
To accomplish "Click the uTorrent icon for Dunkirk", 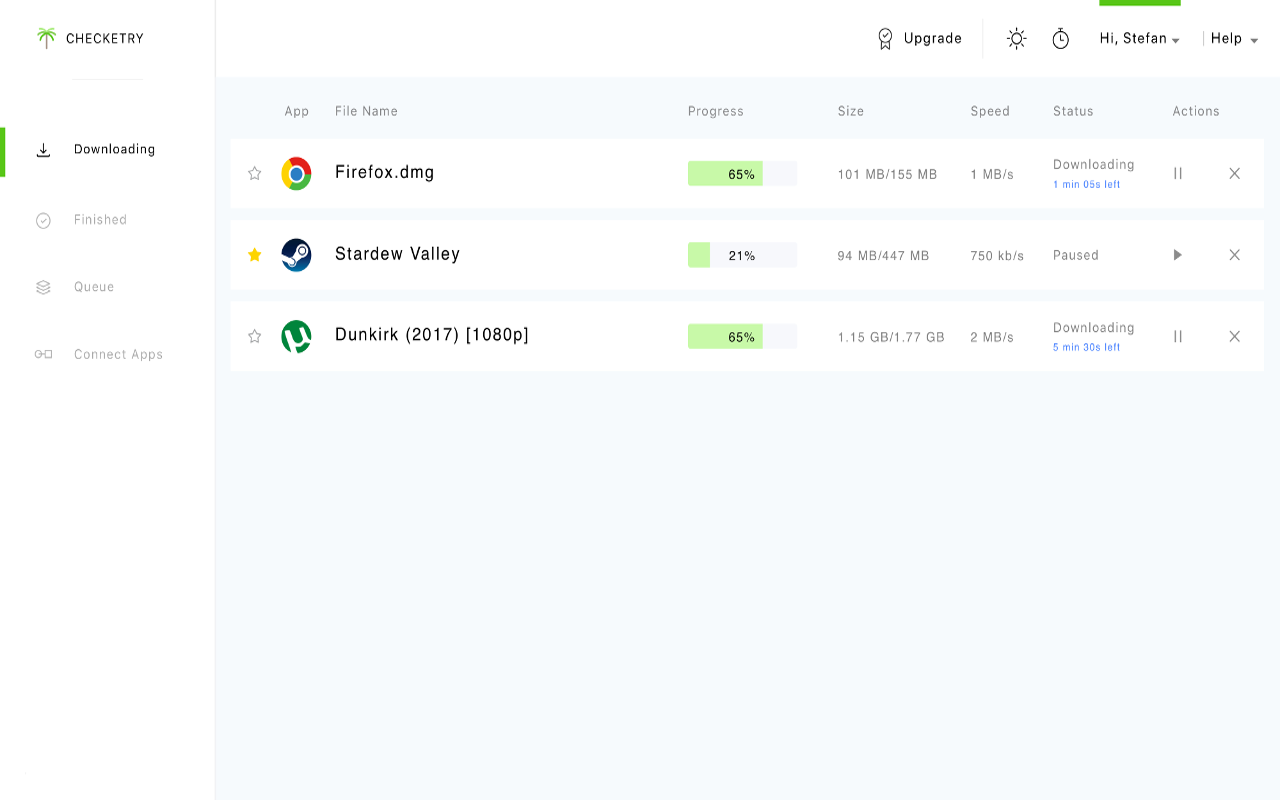I will 296,337.
